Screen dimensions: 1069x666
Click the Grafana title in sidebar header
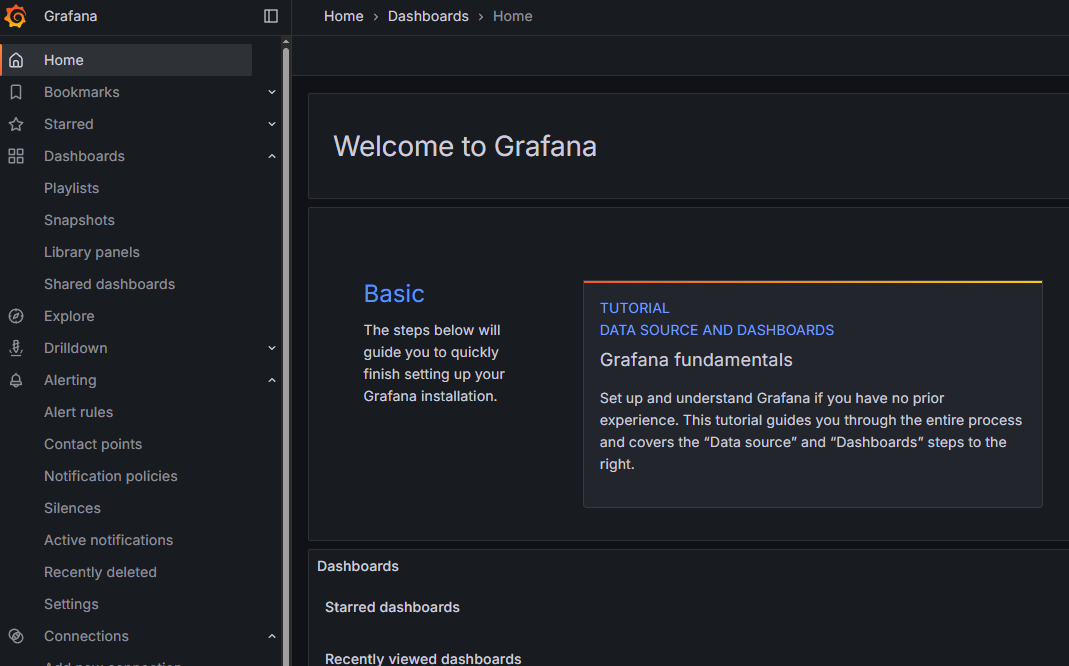click(x=71, y=16)
